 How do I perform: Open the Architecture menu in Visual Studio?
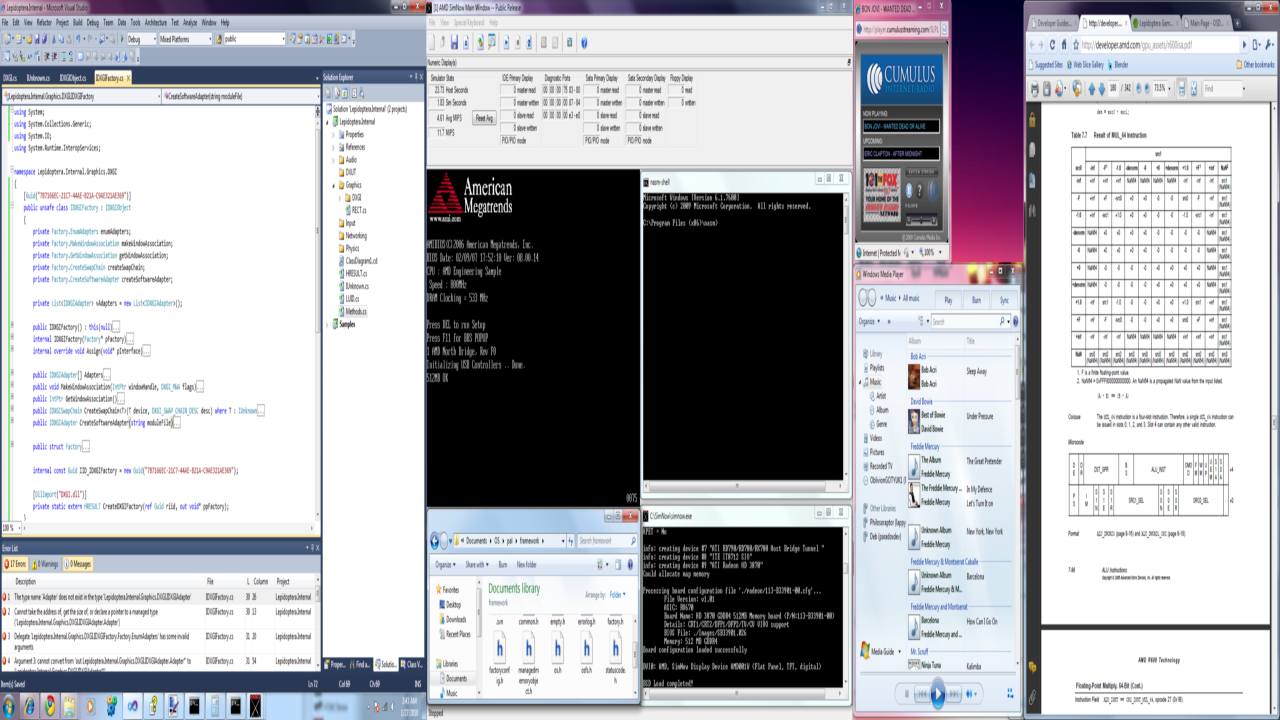click(155, 22)
